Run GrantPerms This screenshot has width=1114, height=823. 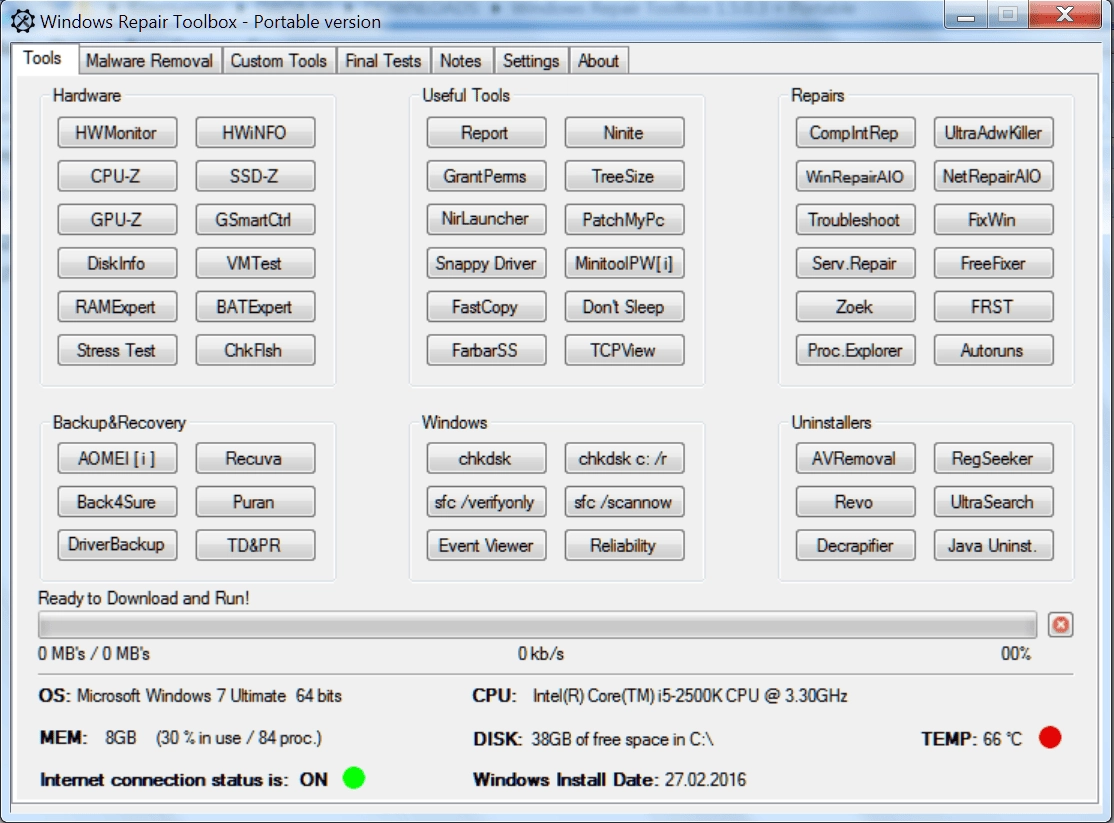pyautogui.click(x=487, y=176)
